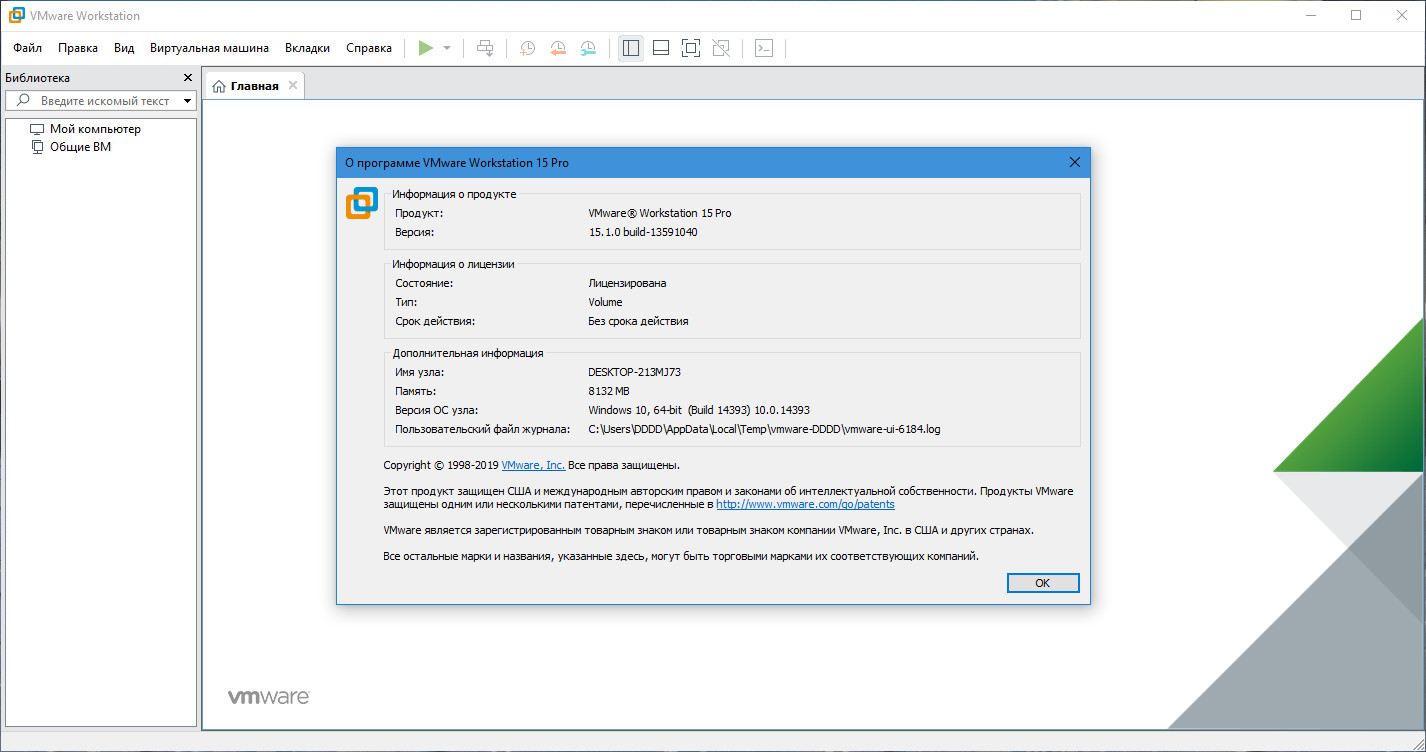
Task: Switch to Unity mode
Action: [x=721, y=47]
